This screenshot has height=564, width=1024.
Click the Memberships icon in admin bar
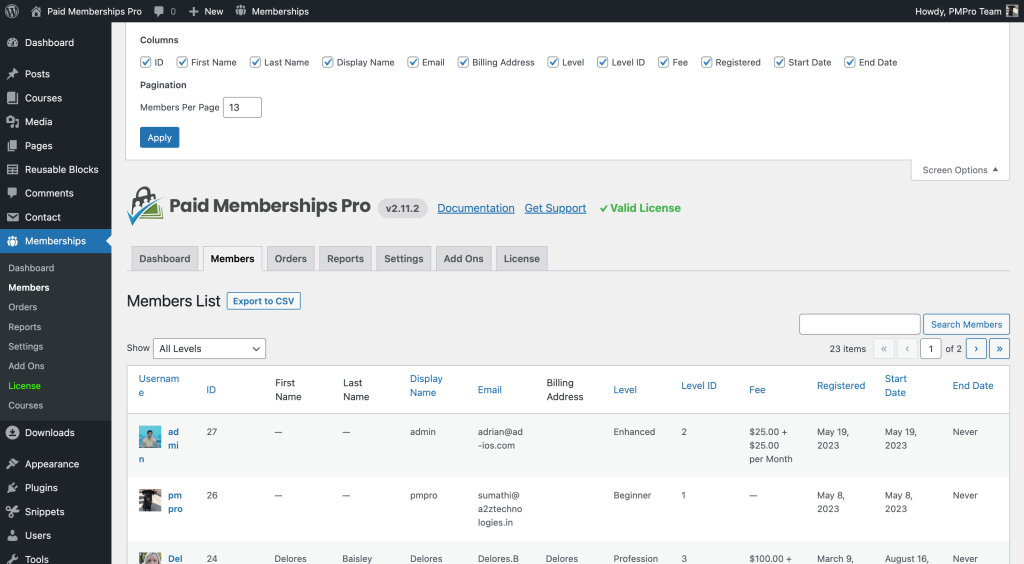(241, 11)
